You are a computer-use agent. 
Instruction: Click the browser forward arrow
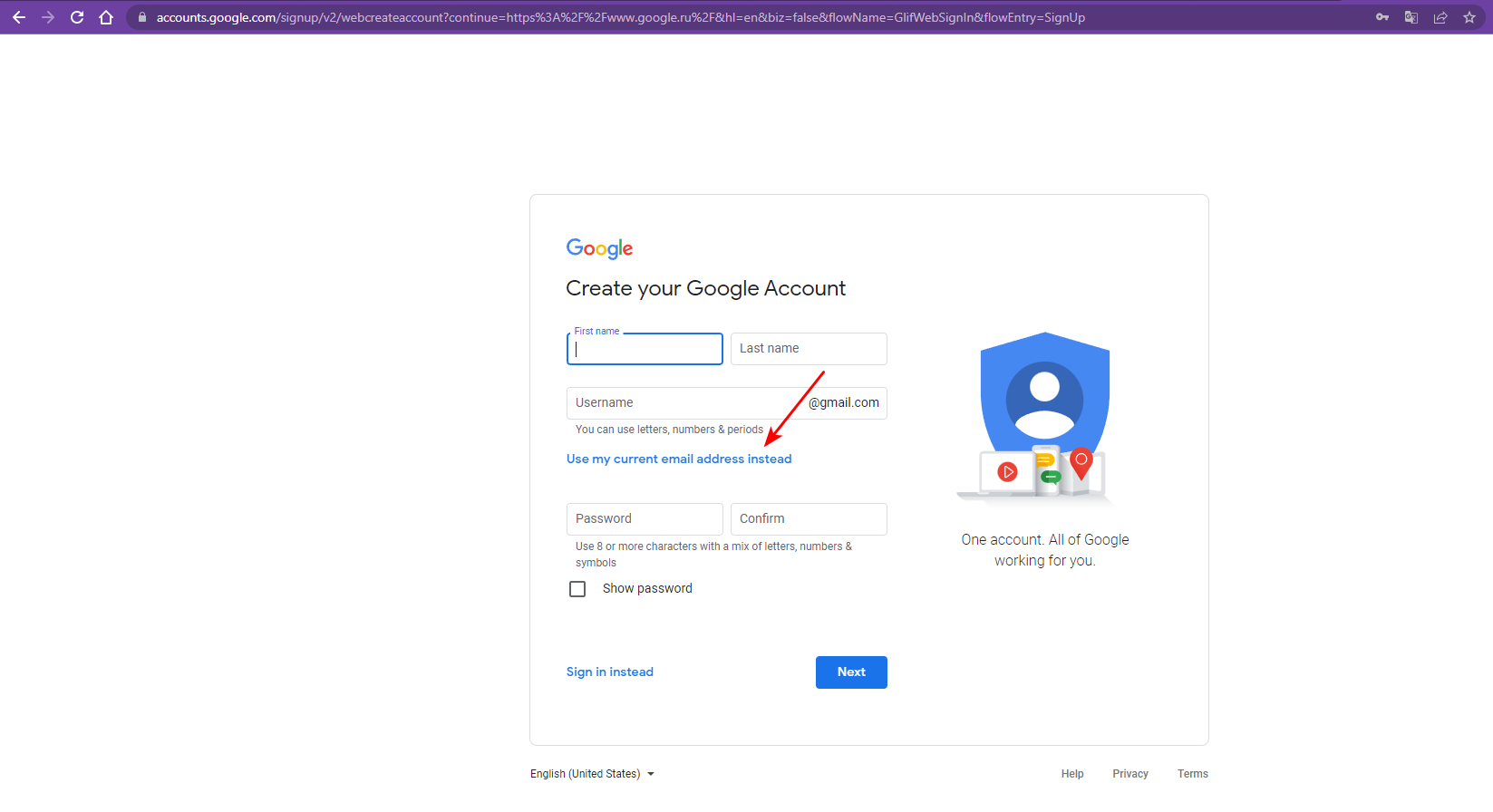pyautogui.click(x=48, y=17)
